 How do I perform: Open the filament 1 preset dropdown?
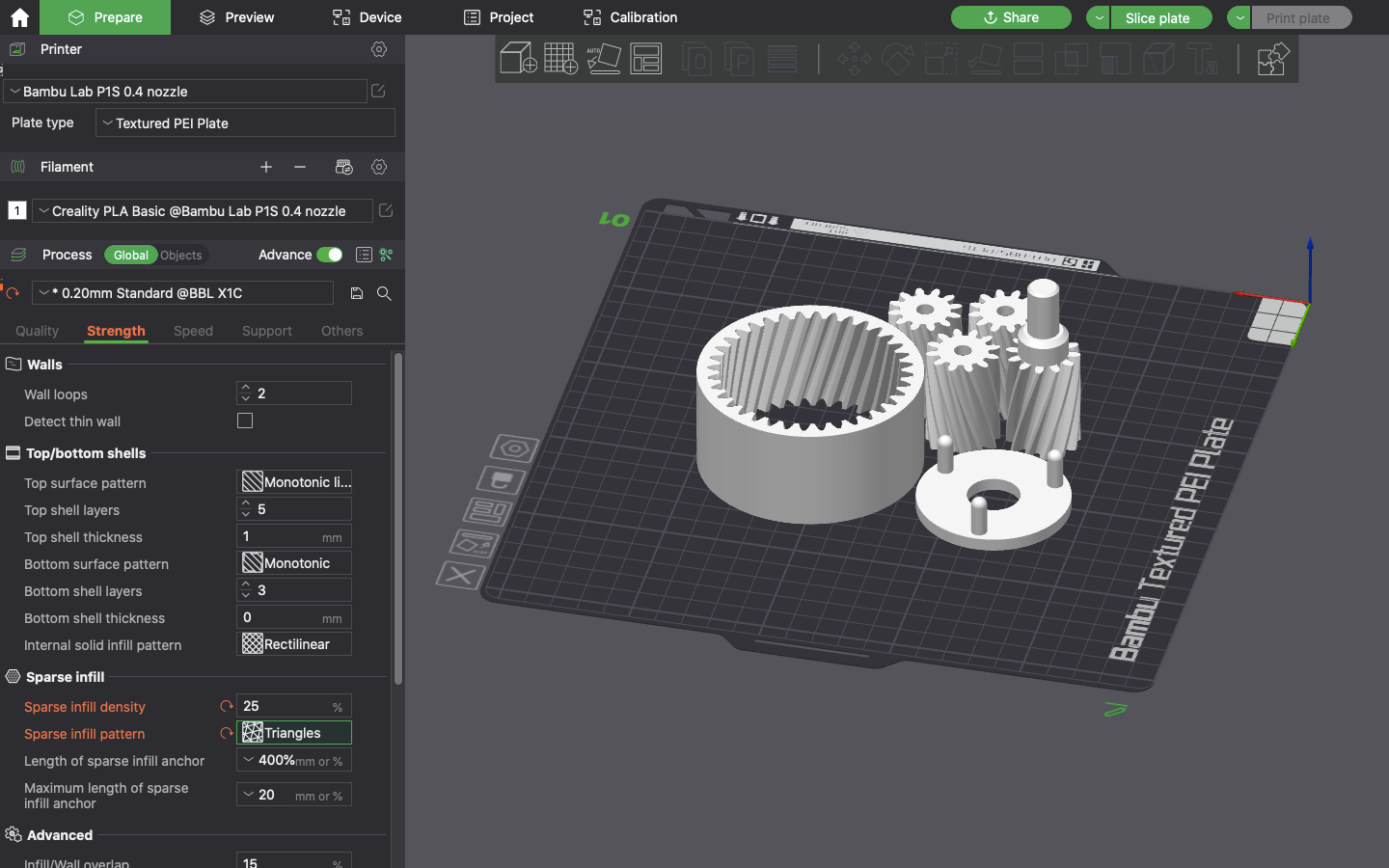[x=203, y=211]
